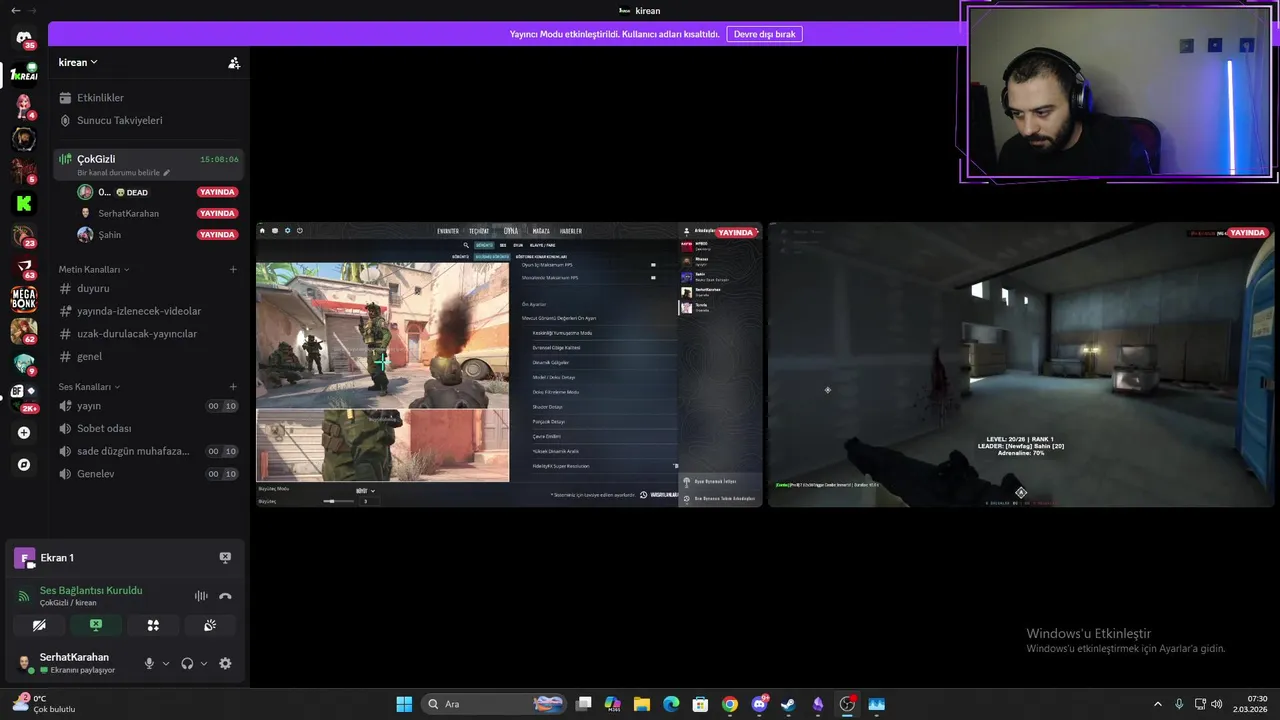Deafen with the headphones icon

click(187, 663)
